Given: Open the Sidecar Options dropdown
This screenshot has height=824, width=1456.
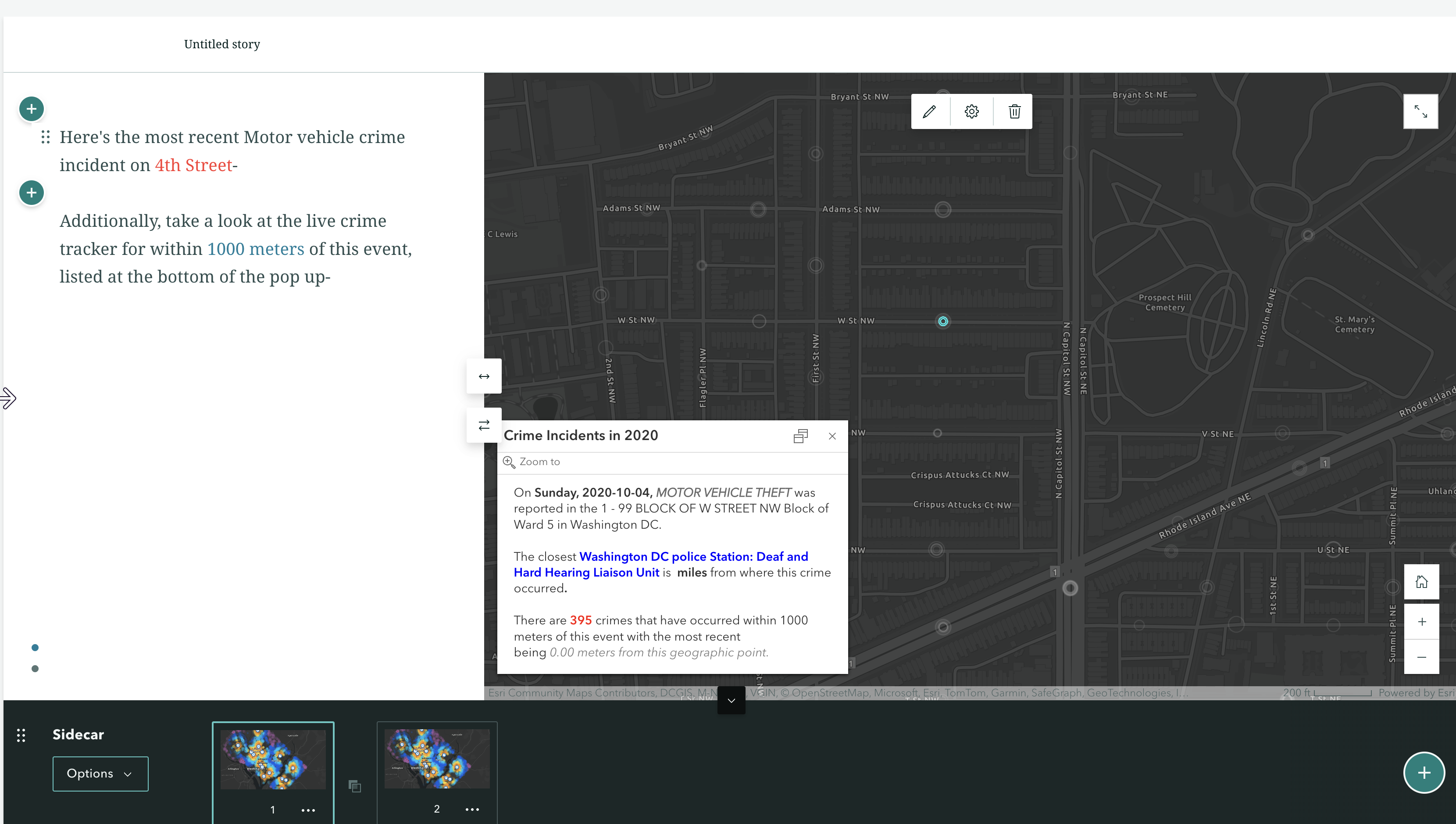Looking at the screenshot, I should tap(100, 774).
